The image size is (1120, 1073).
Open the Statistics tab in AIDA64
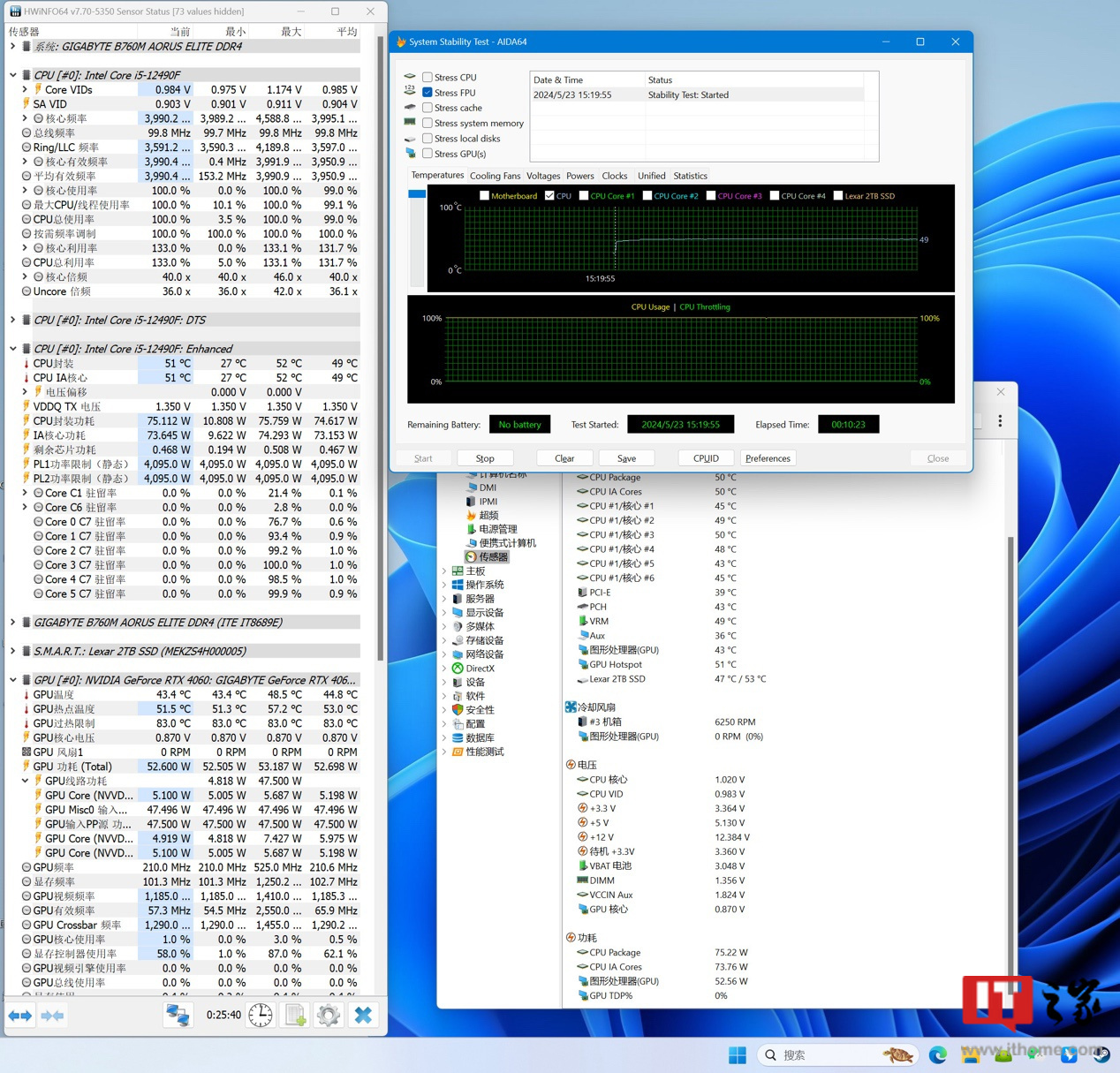coord(690,176)
